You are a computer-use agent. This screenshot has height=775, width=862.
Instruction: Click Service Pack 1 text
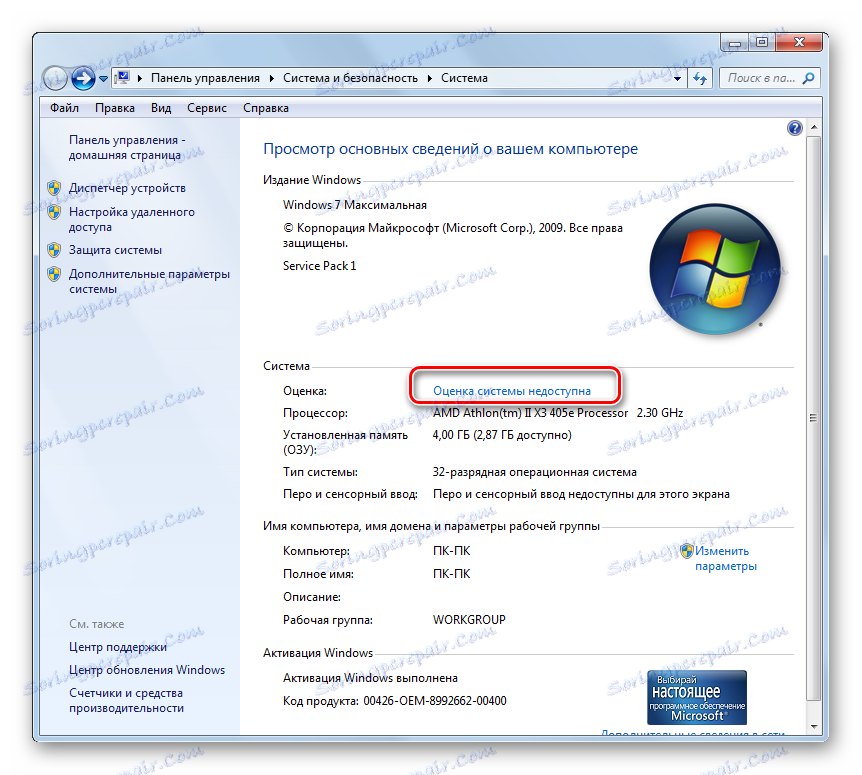point(319,266)
